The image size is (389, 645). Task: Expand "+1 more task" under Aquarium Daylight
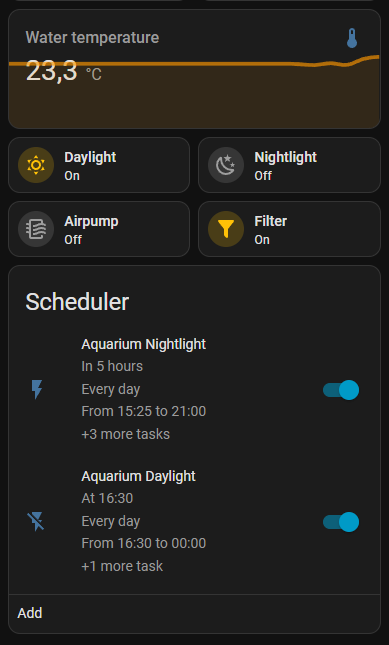coord(122,566)
